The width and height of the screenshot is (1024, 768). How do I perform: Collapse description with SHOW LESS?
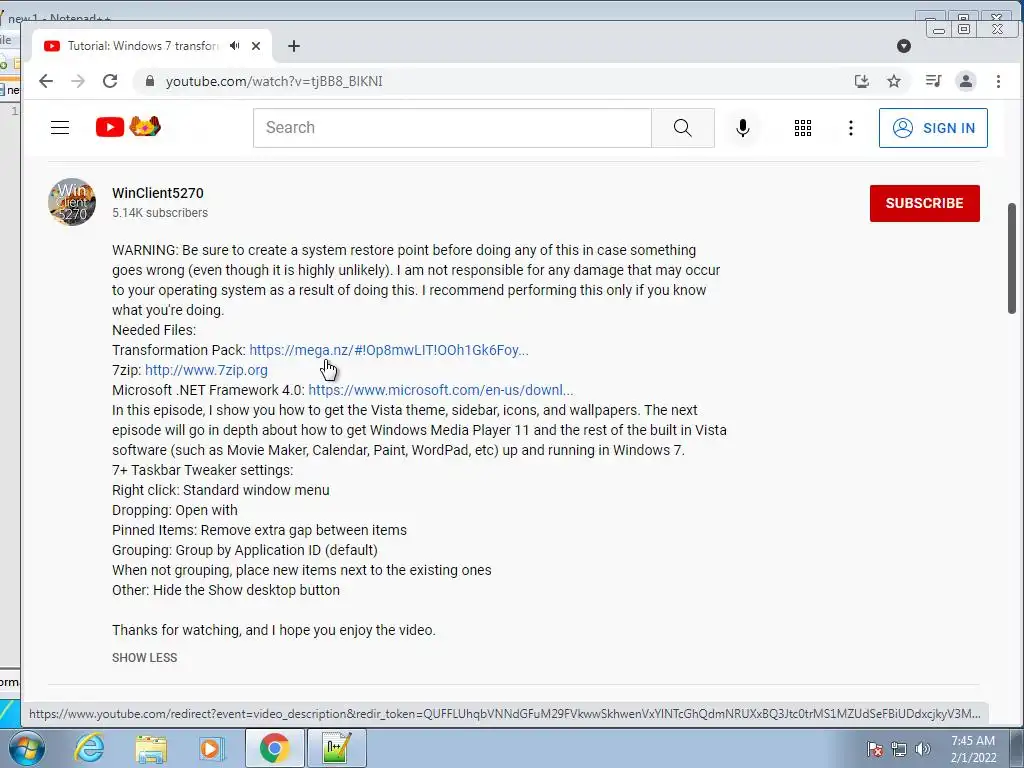pyautogui.click(x=144, y=658)
